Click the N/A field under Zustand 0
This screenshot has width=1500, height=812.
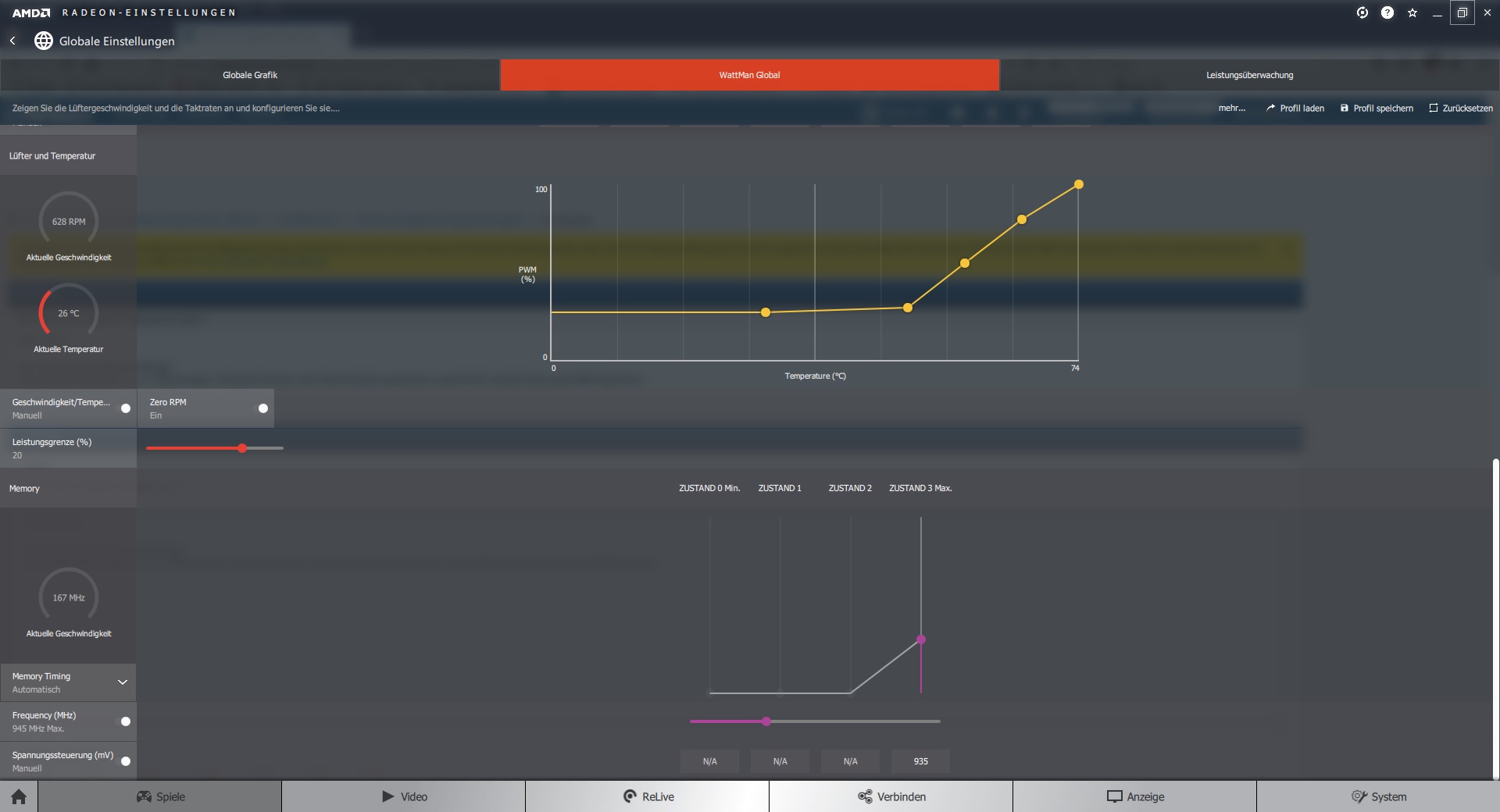point(710,761)
